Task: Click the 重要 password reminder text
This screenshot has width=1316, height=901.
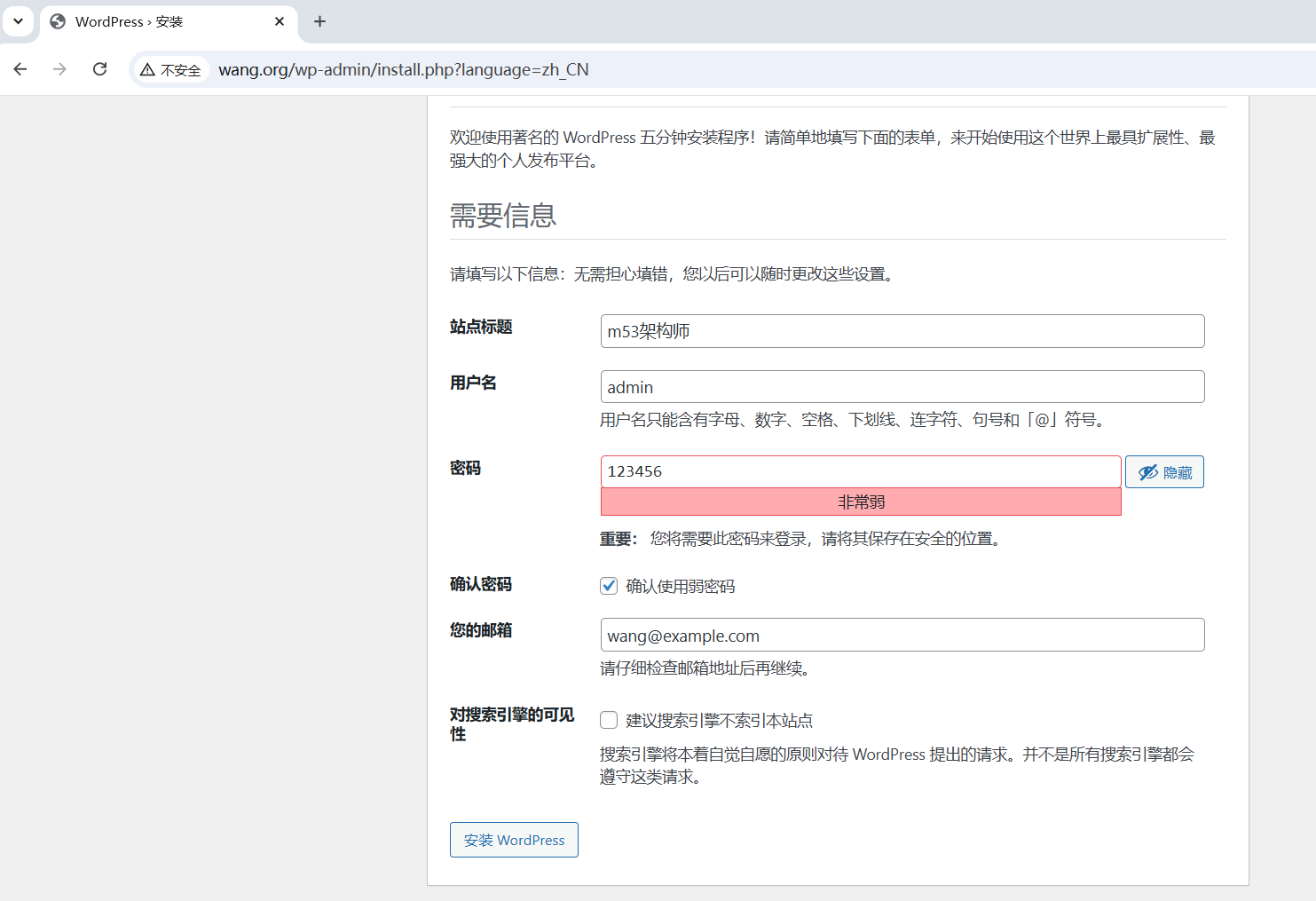Action: point(802,539)
